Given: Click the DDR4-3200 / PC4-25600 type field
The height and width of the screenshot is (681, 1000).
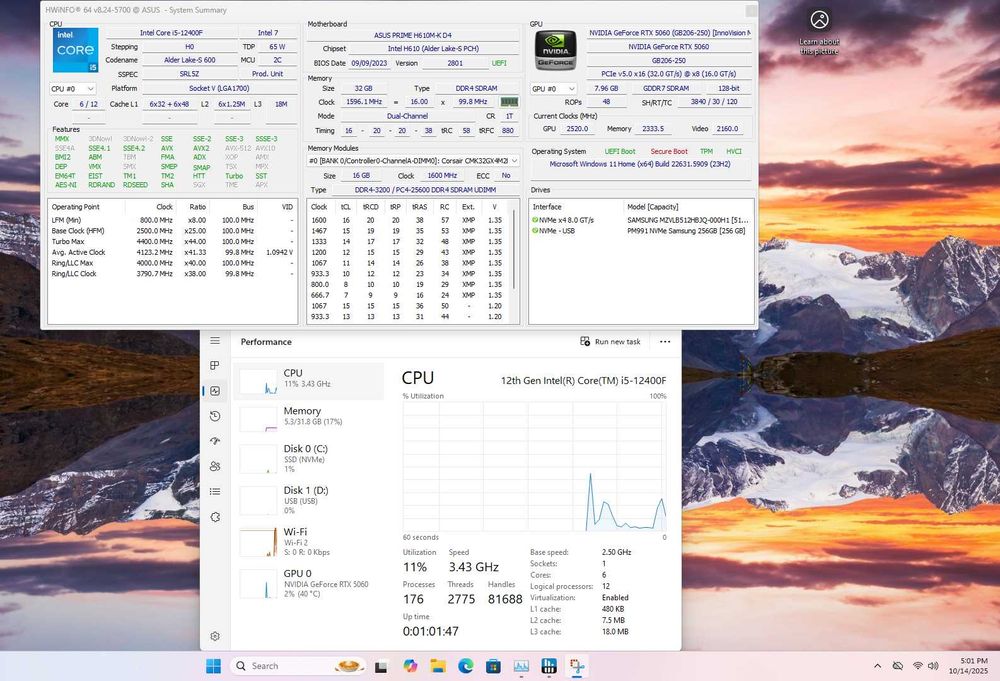Looking at the screenshot, I should pos(425,190).
